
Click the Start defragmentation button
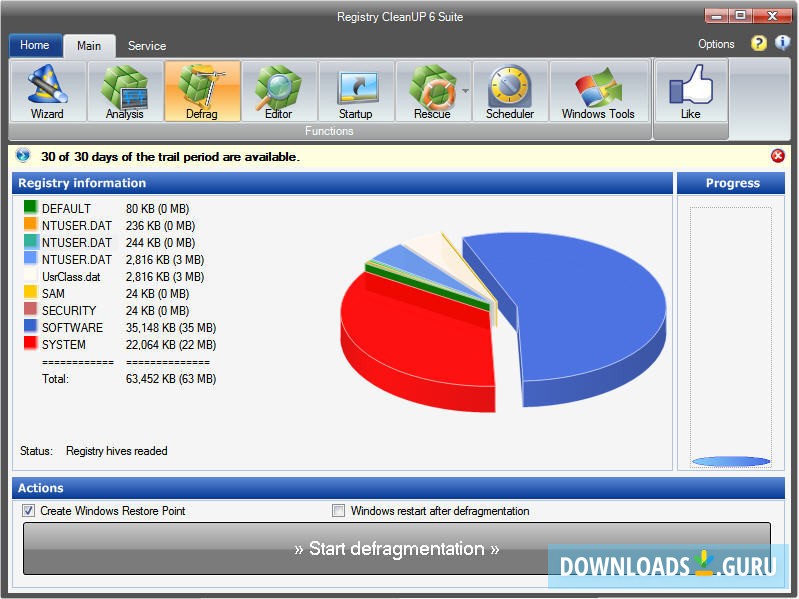click(x=396, y=549)
